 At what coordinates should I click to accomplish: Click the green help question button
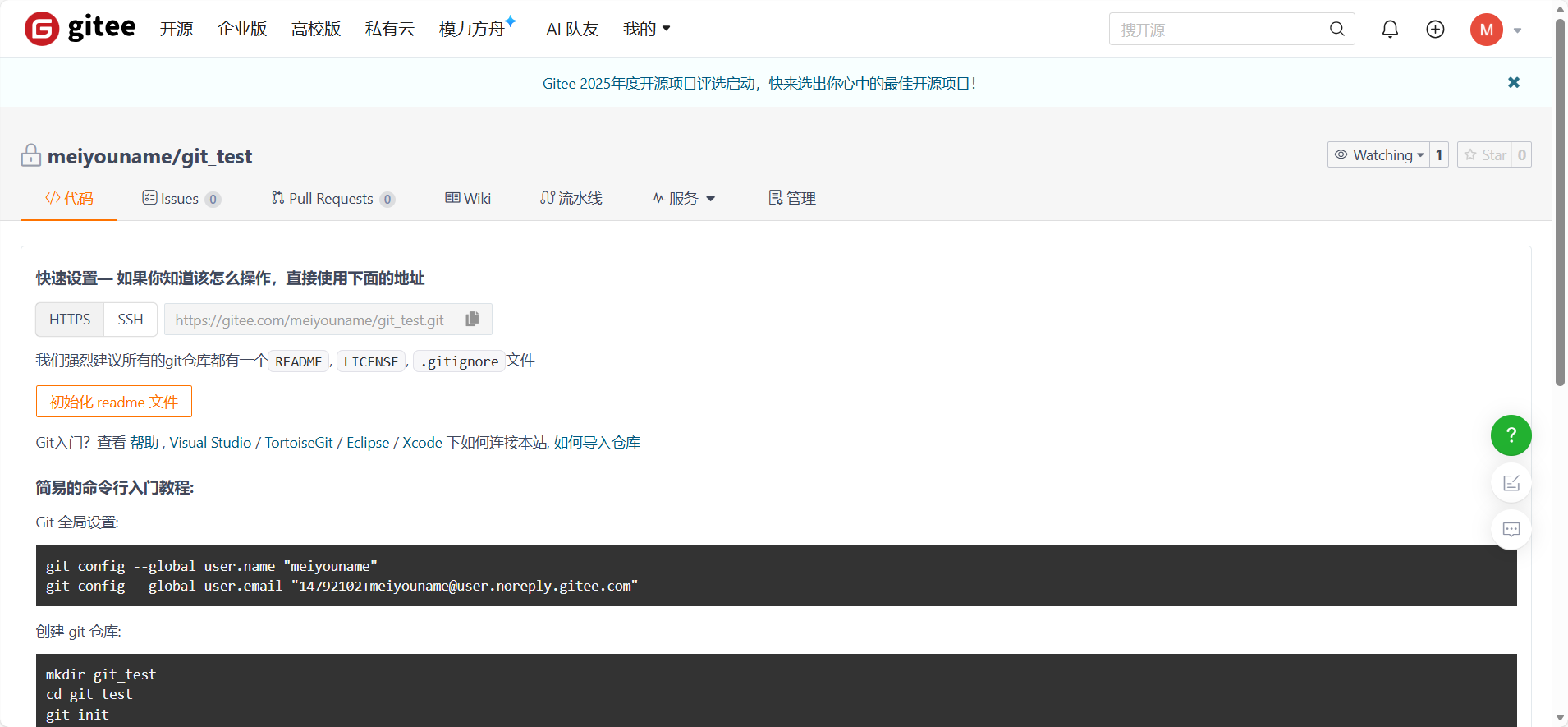[x=1511, y=435]
